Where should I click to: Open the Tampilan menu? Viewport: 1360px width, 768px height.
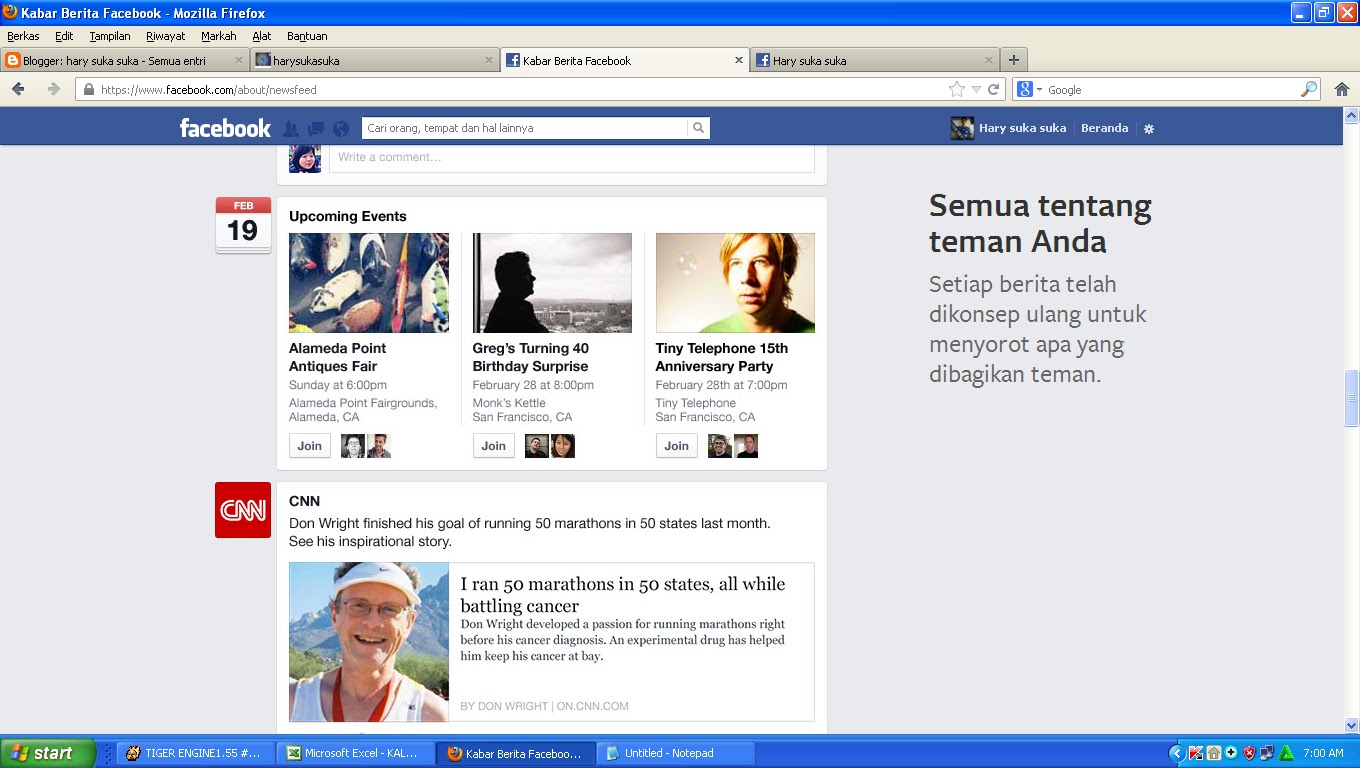click(x=110, y=36)
